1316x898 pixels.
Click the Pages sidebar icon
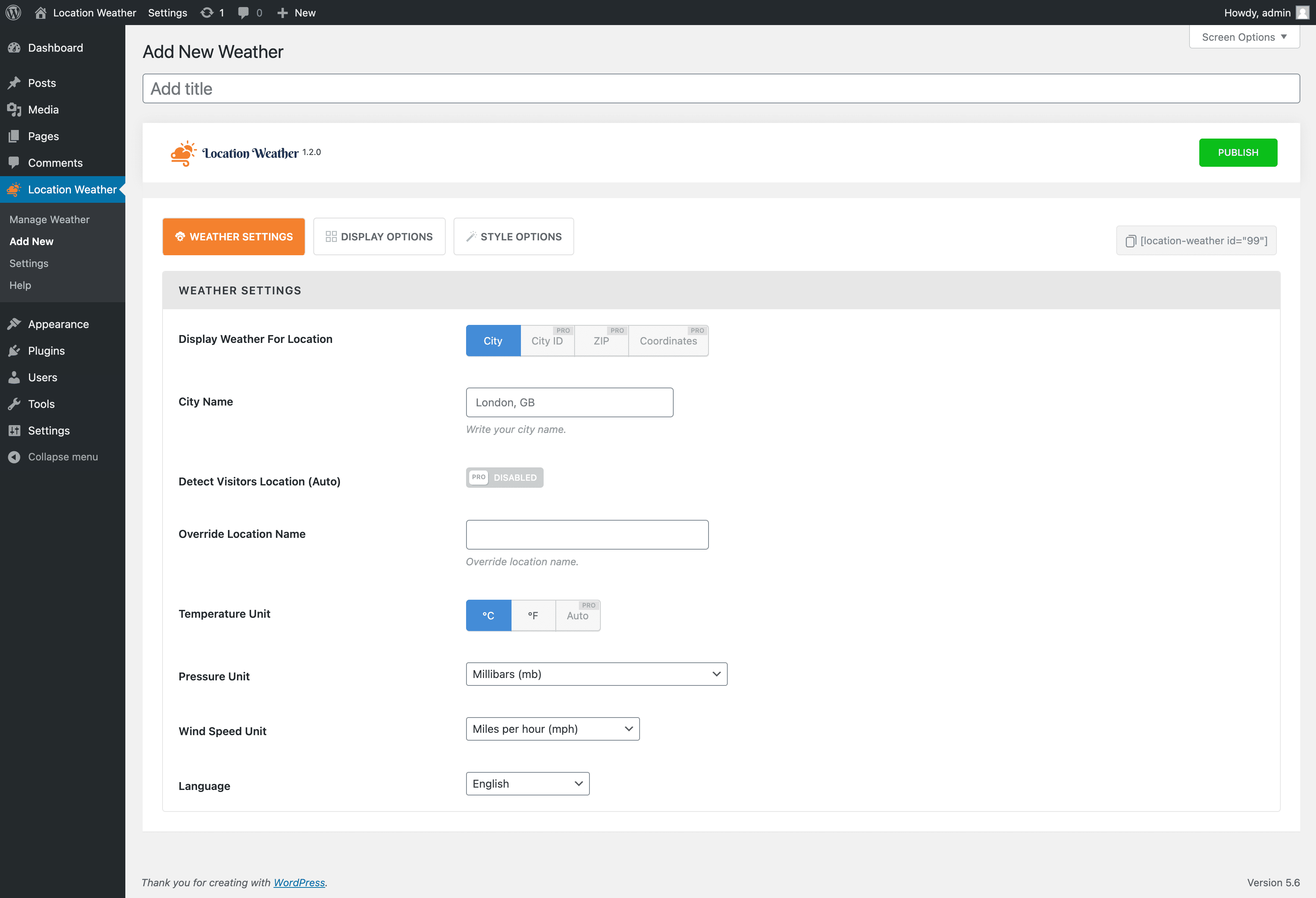(14, 136)
